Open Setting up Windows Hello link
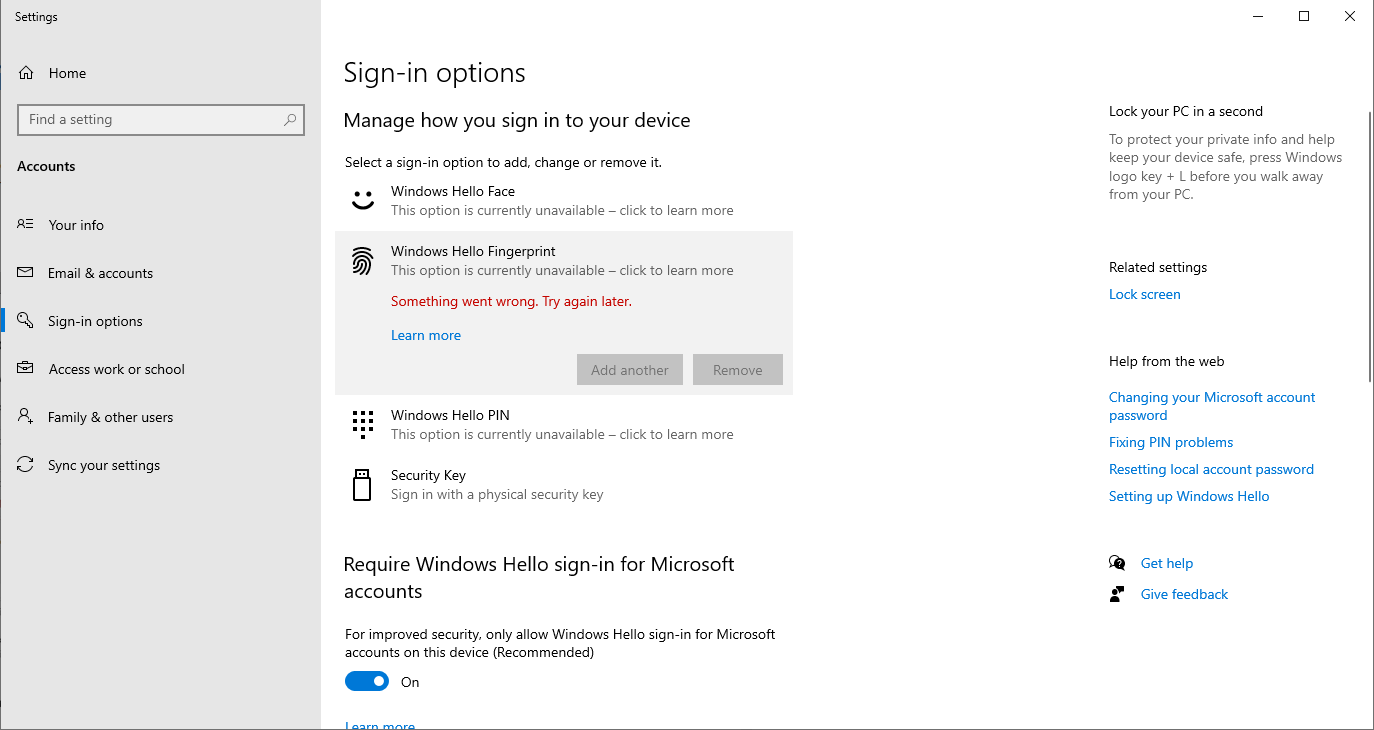This screenshot has width=1374, height=730. point(1189,496)
